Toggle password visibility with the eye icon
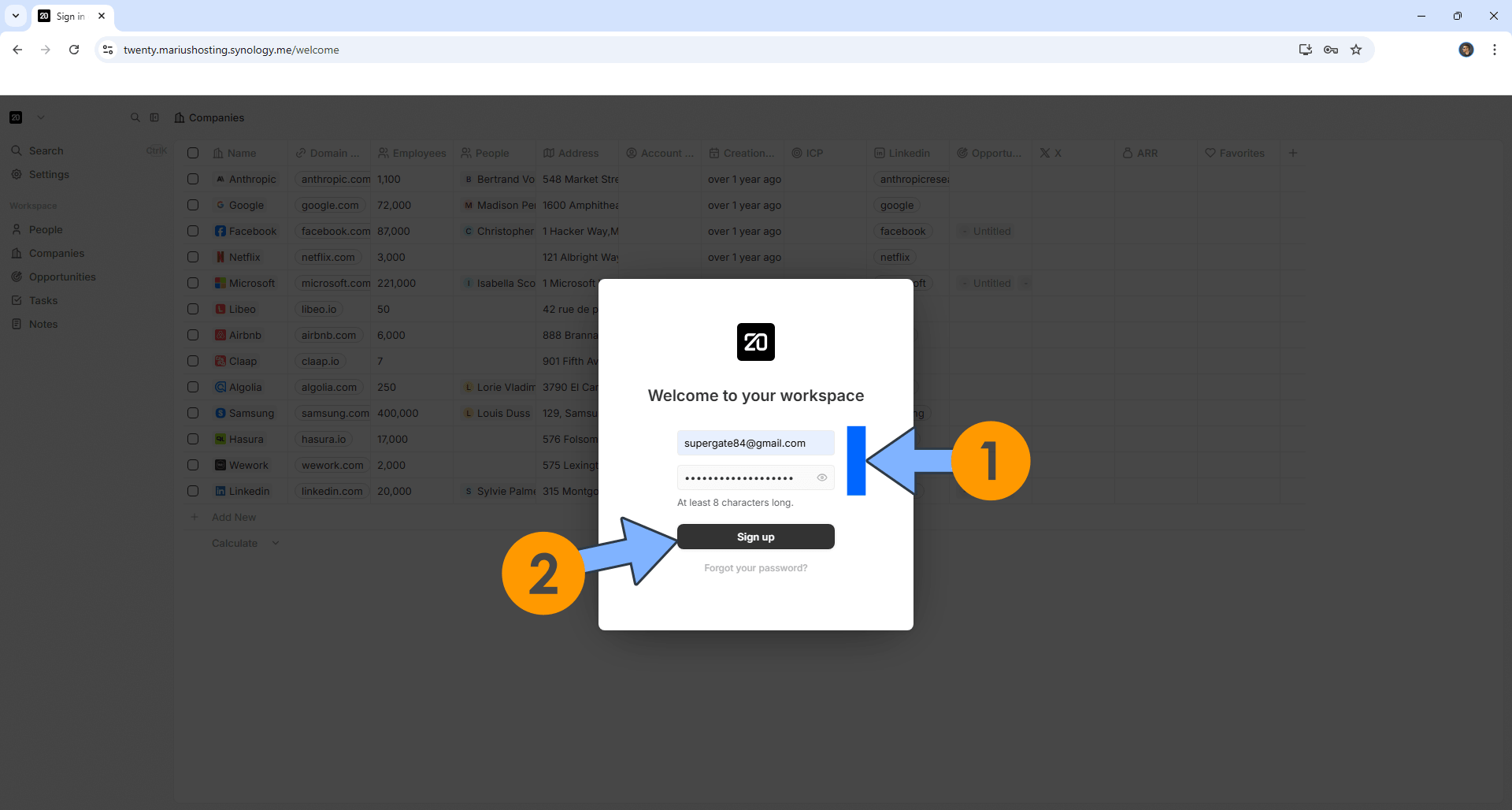This screenshot has width=1512, height=810. 821,477
